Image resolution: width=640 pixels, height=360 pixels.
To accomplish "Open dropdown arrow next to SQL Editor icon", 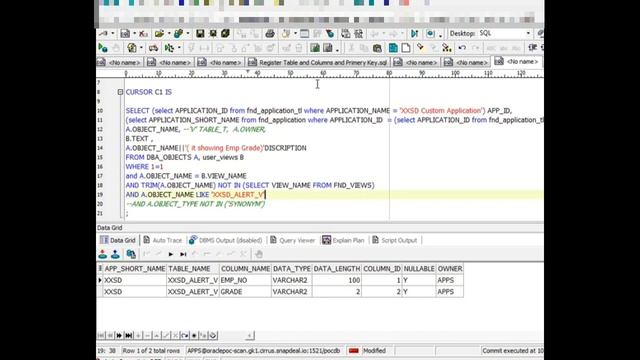I will (134, 34).
